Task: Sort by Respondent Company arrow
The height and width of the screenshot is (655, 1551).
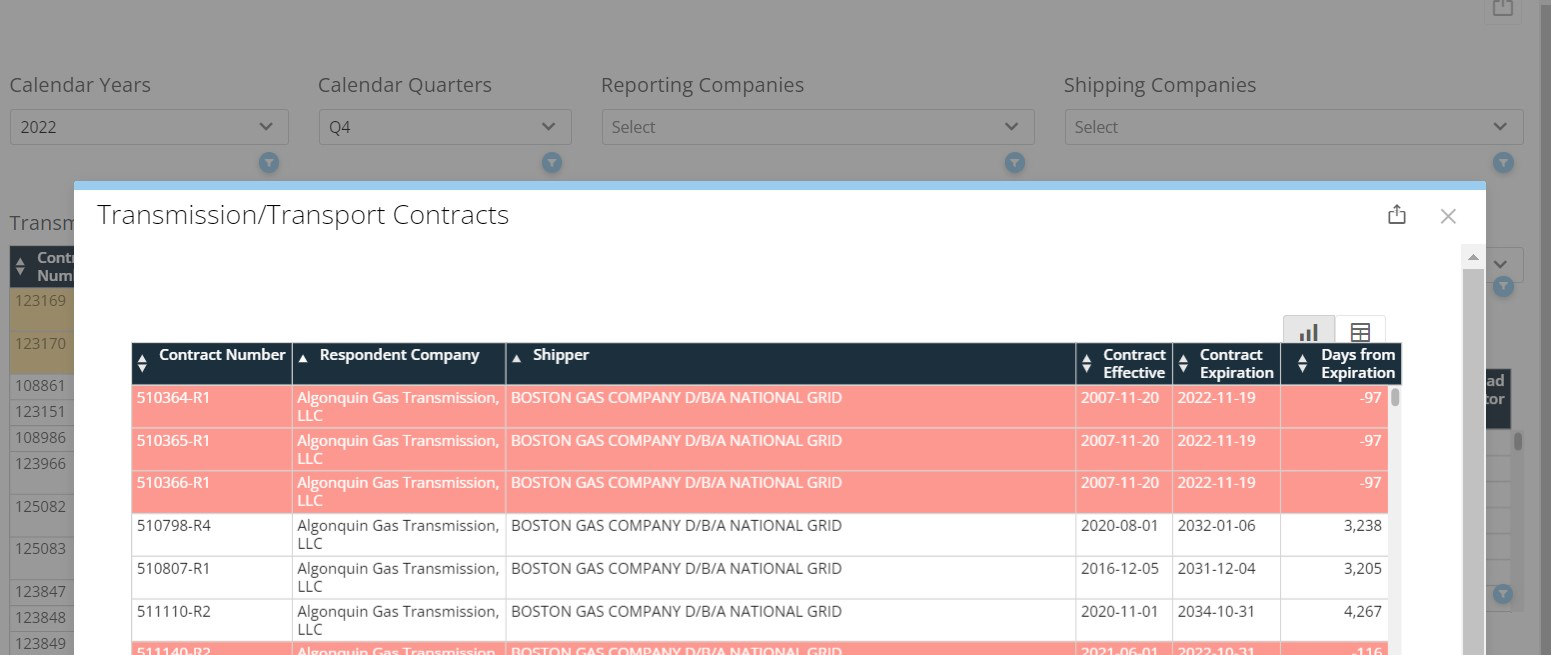Action: coord(303,358)
